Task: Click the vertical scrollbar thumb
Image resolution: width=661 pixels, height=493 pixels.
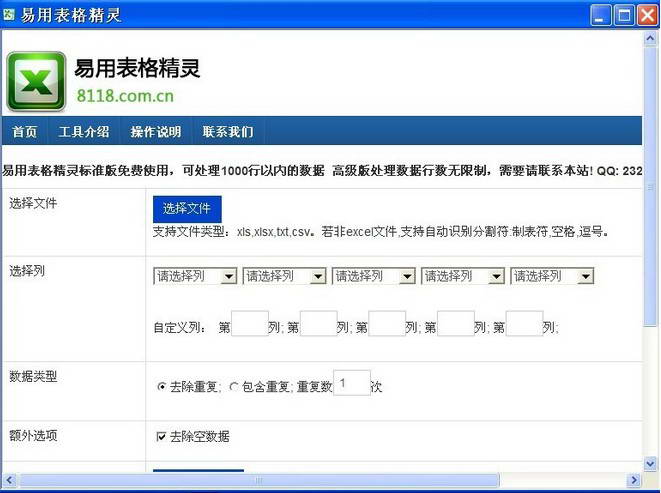Action: 650,186
